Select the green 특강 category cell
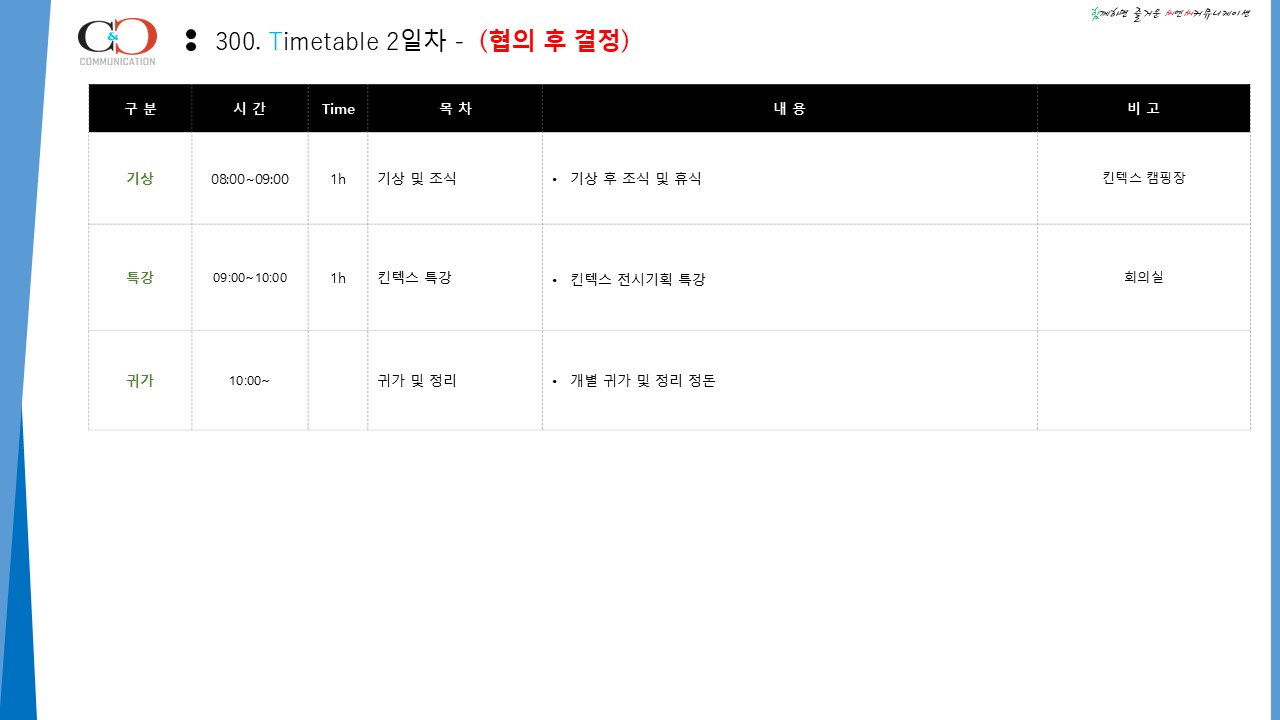The image size is (1280, 720). click(x=140, y=277)
